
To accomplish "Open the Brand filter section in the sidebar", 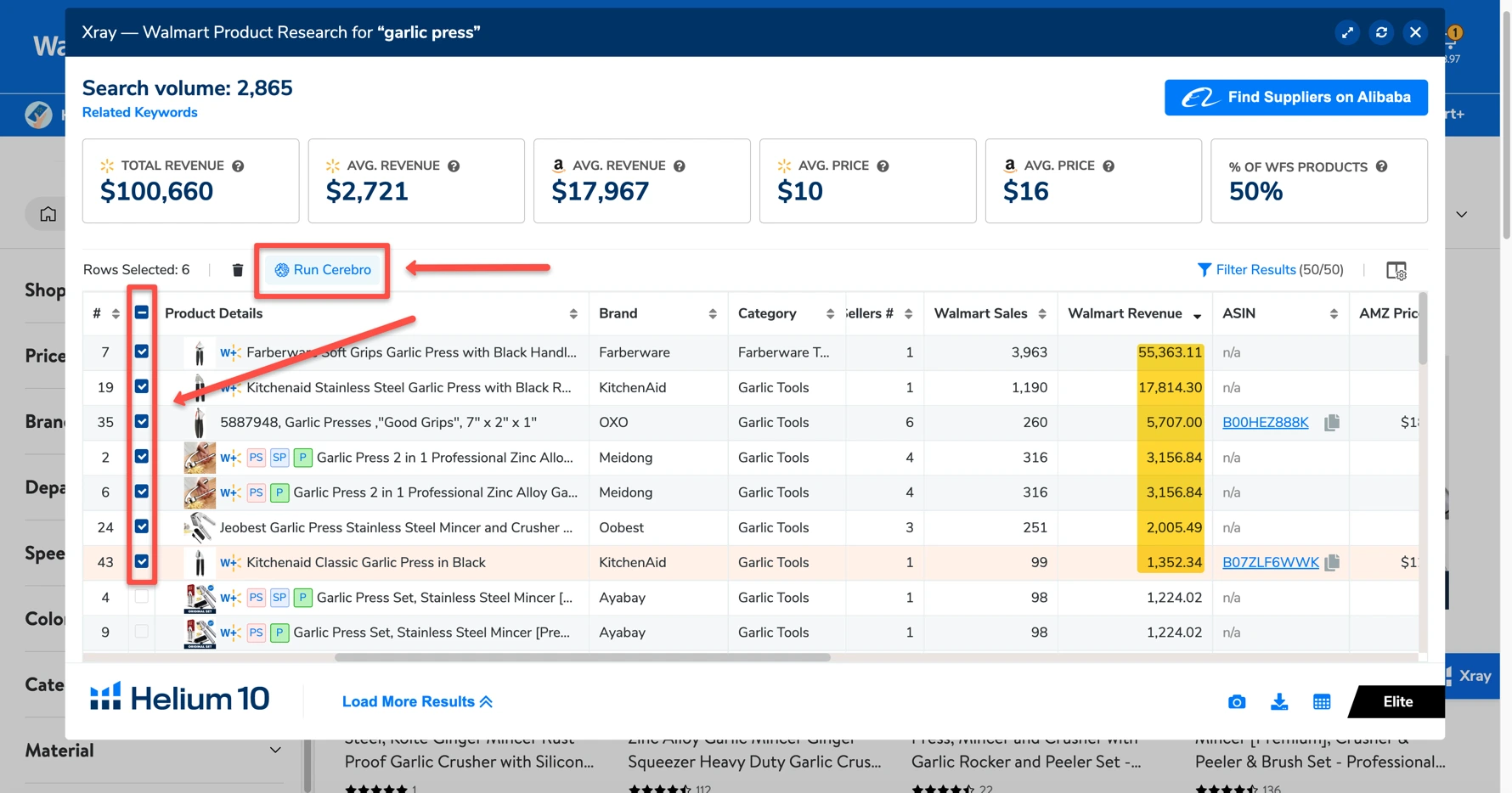I will coord(46,421).
